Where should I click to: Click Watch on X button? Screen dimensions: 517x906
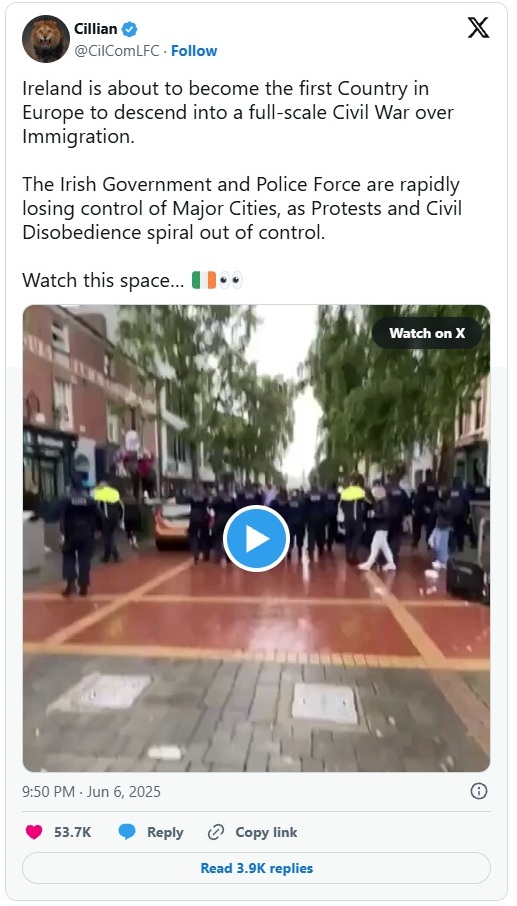click(x=427, y=333)
